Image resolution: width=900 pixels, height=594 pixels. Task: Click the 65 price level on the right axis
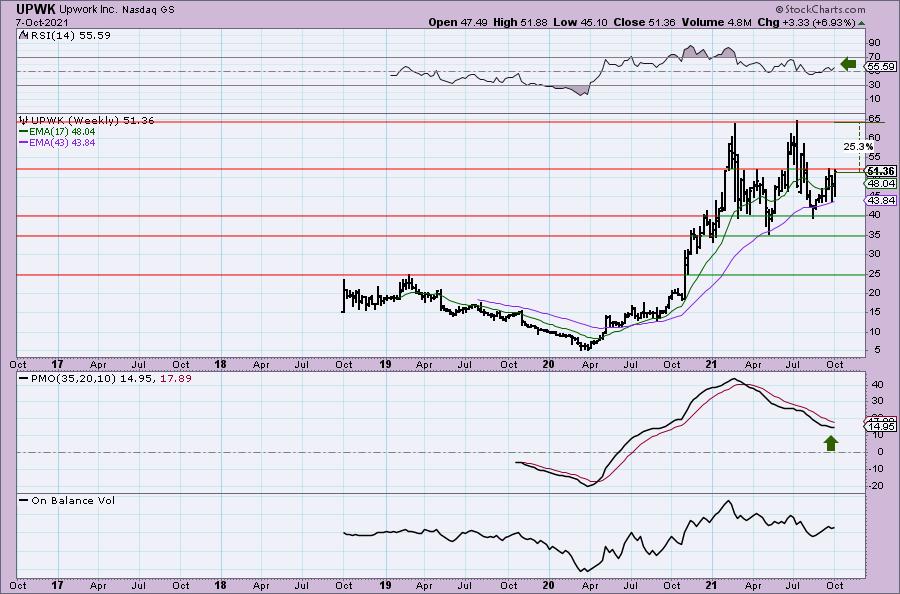coord(875,118)
